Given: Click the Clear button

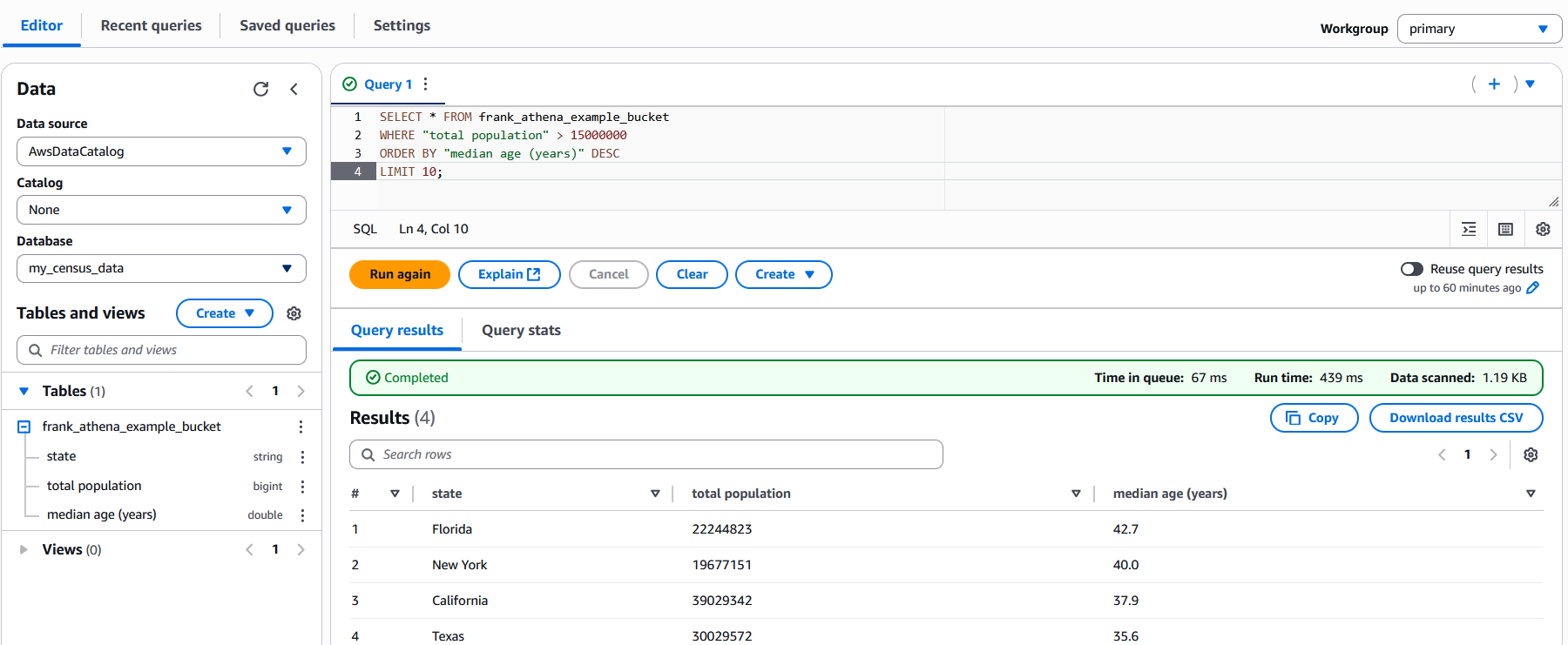Looking at the screenshot, I should (x=692, y=274).
